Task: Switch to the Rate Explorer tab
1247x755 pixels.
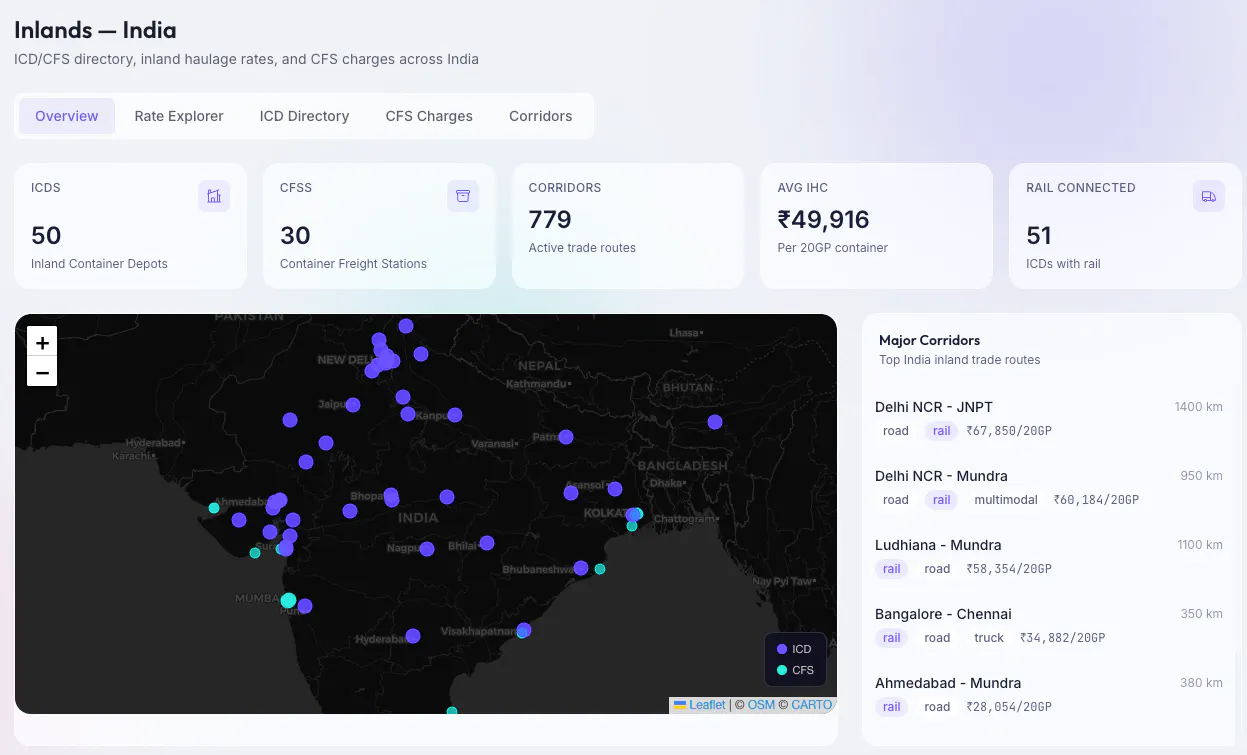Action: (179, 116)
